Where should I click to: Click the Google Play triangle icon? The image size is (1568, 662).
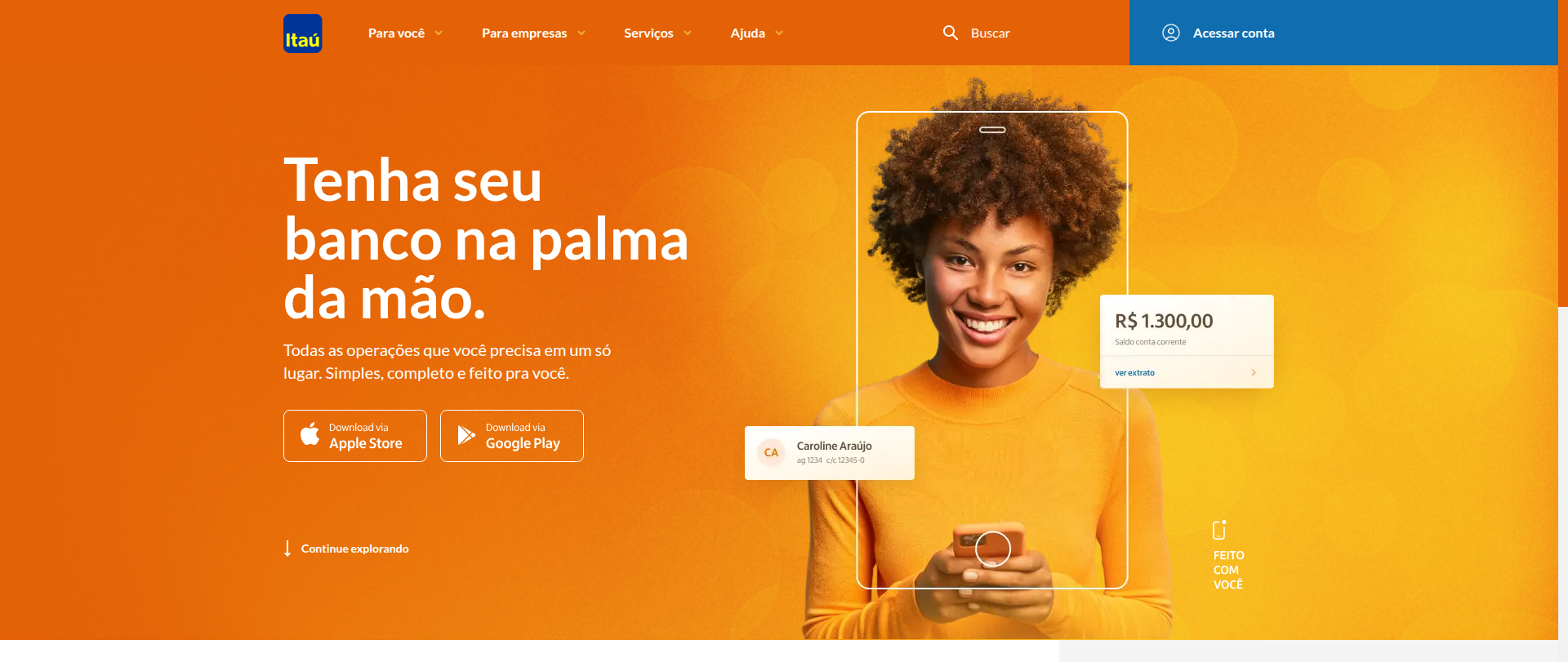click(x=465, y=435)
